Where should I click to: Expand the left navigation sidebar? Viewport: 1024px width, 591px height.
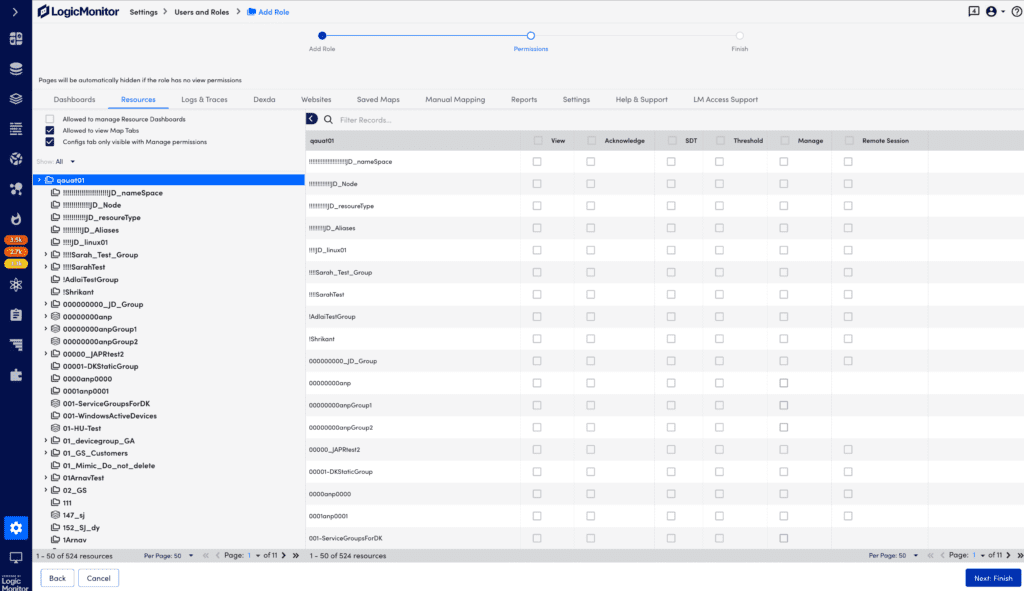[x=15, y=12]
